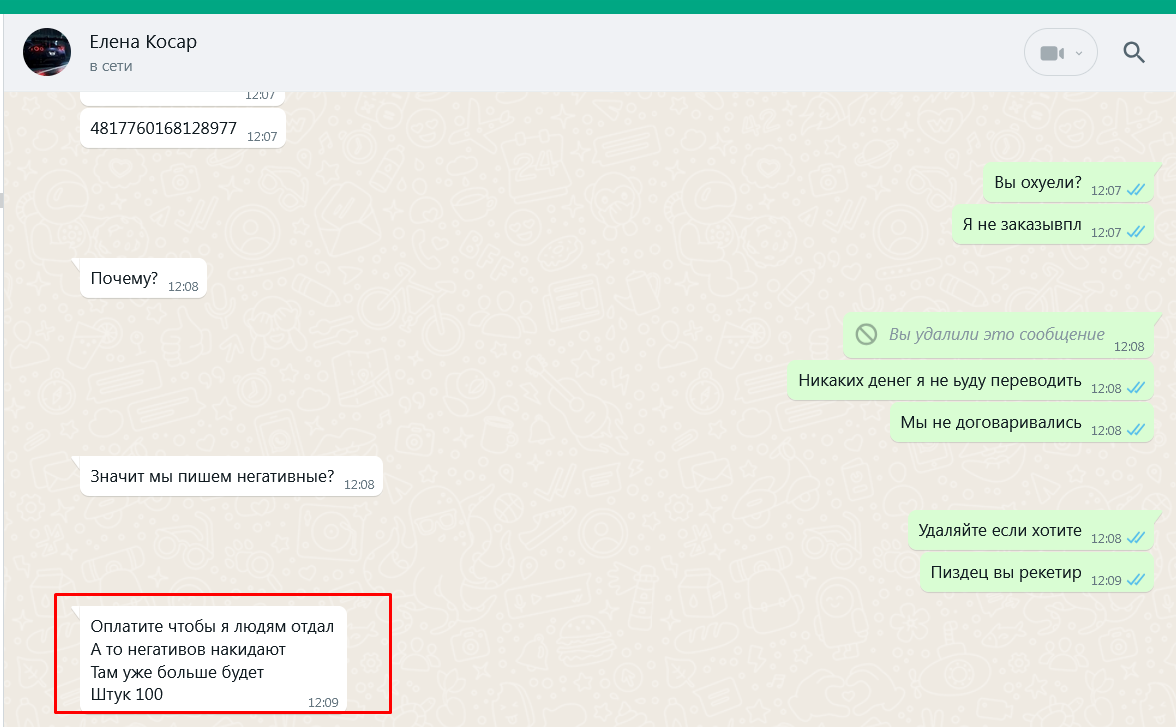Click read checkmarks on 'Никаких денег' message
The image size is (1176, 727).
coord(1136,388)
